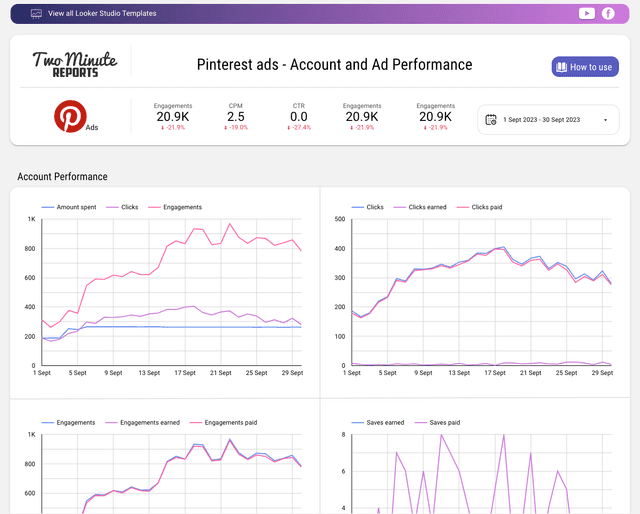Open the YouTube icon in top banner
The width and height of the screenshot is (640, 514).
tap(587, 13)
